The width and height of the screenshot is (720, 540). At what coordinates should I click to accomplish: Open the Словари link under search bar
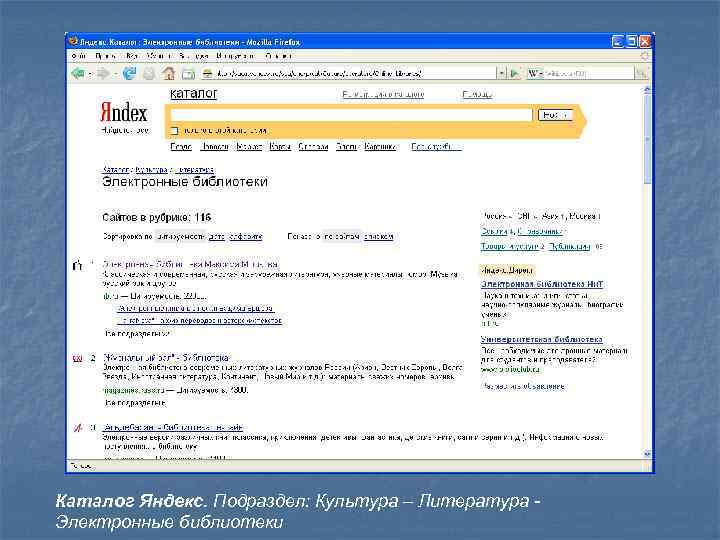tap(313, 146)
